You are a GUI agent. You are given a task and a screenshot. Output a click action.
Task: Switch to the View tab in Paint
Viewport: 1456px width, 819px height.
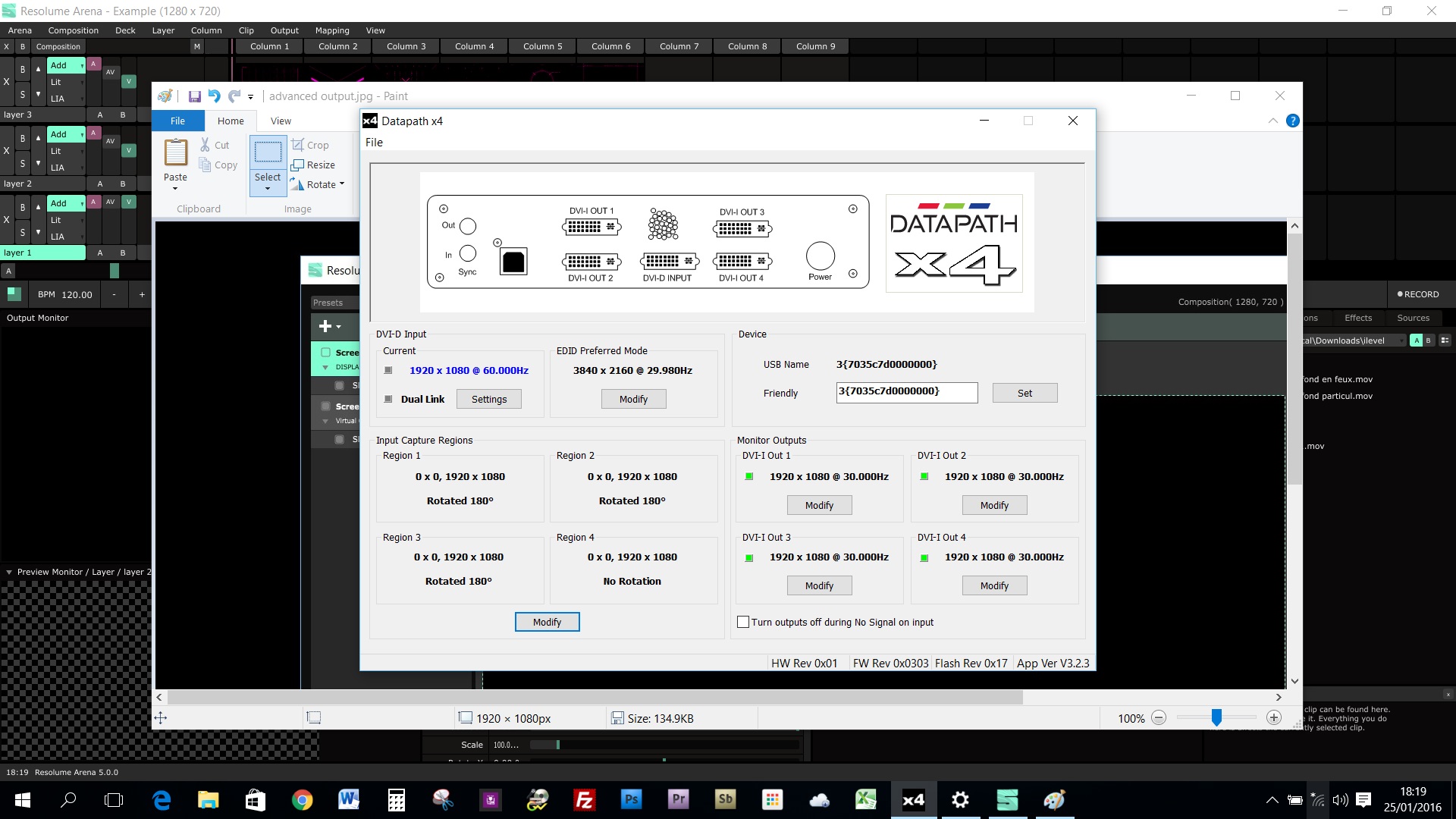coord(281,121)
